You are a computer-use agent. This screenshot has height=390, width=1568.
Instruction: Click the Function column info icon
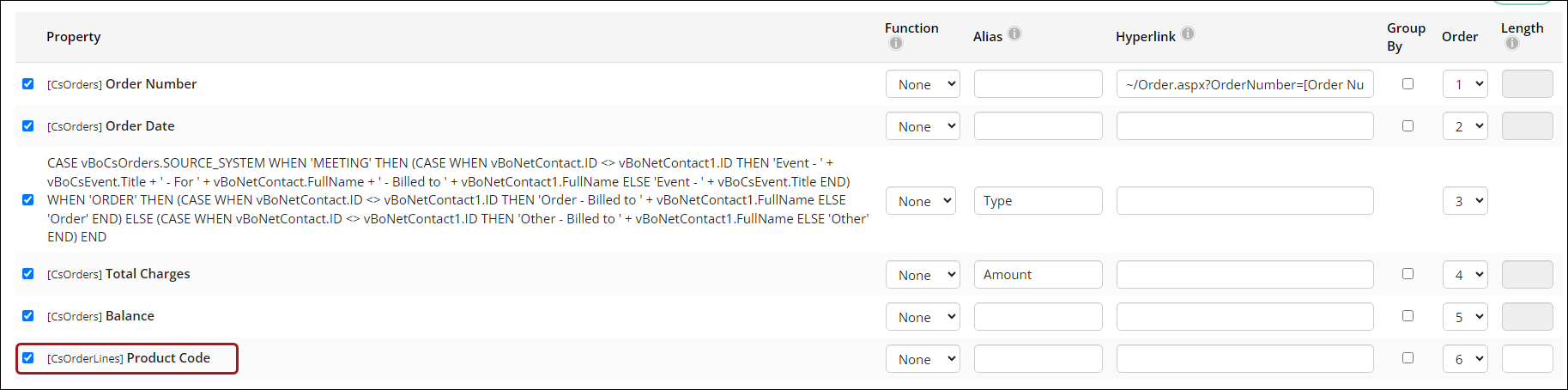coord(896,43)
